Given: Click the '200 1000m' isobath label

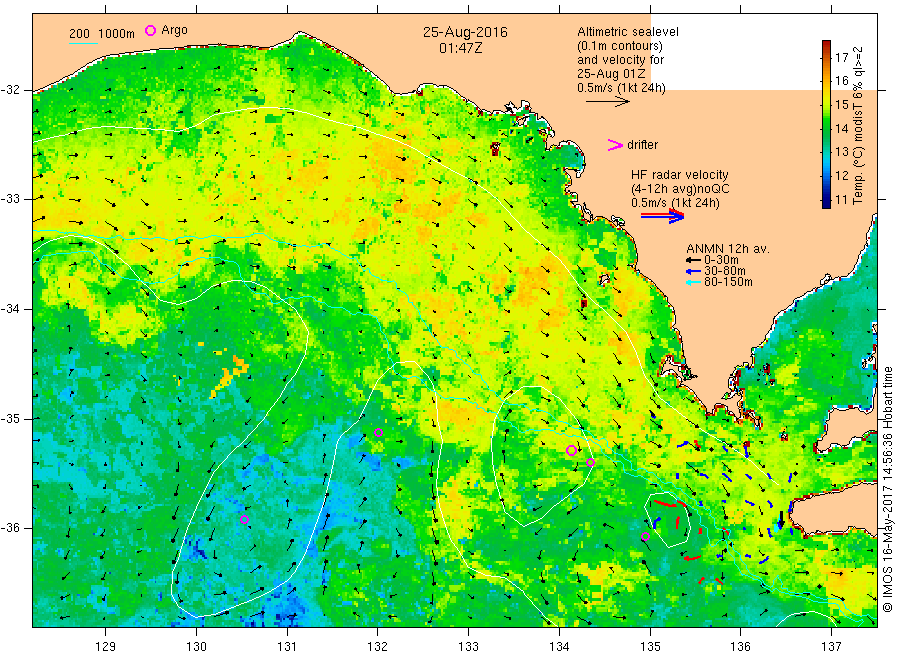Looking at the screenshot, I should click(x=102, y=34).
